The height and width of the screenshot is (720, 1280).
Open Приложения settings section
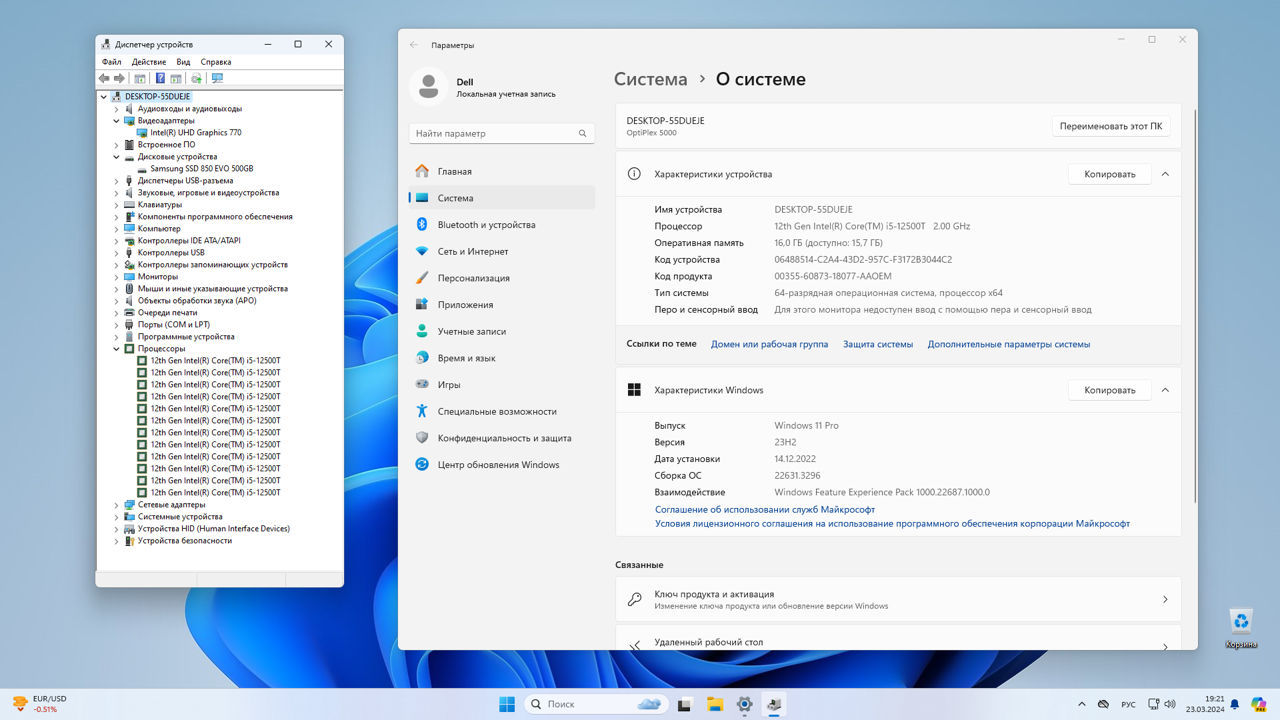(x=502, y=305)
